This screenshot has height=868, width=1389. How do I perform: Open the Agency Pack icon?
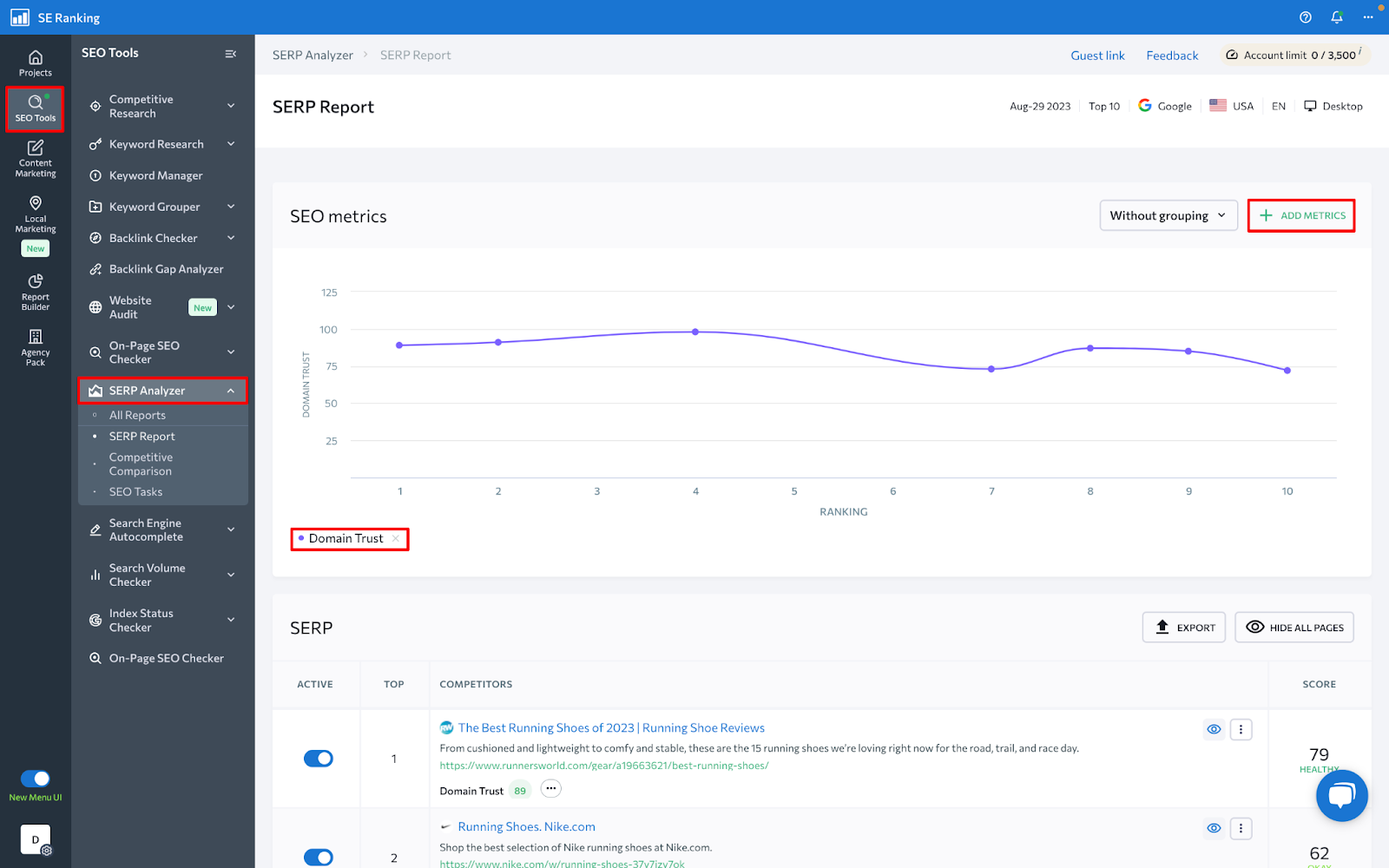(36, 347)
